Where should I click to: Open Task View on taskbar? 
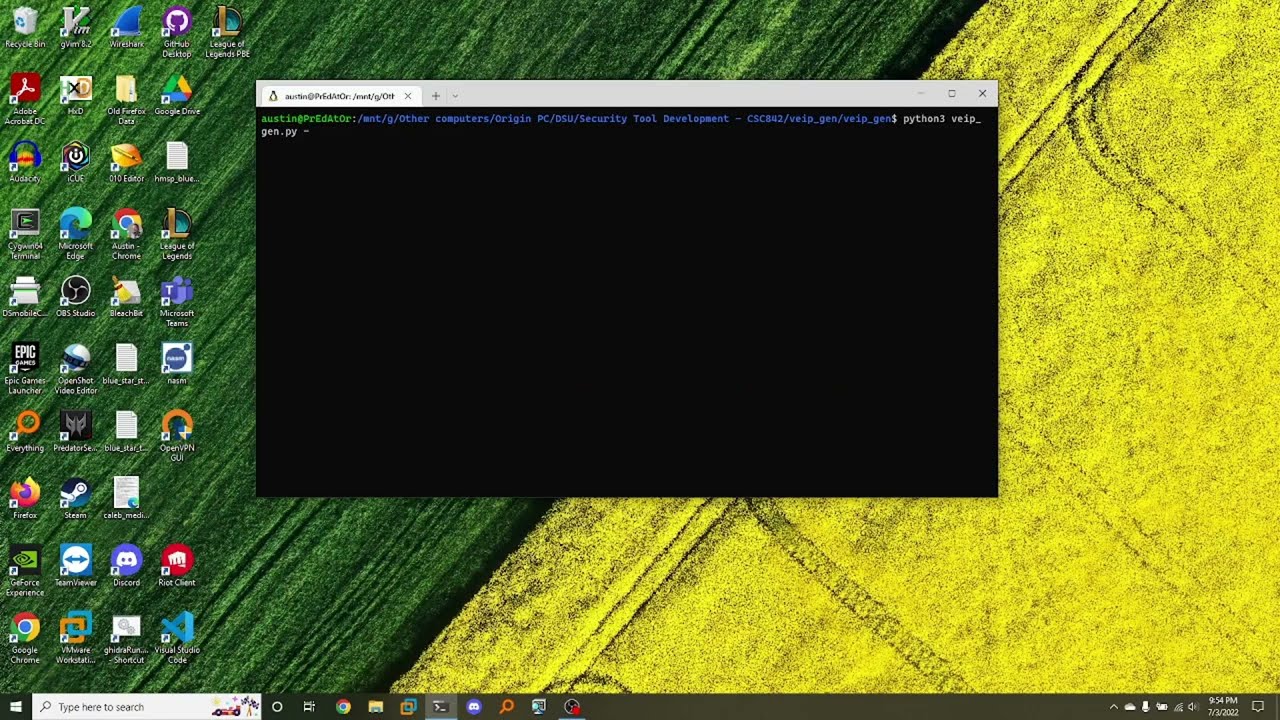point(309,707)
